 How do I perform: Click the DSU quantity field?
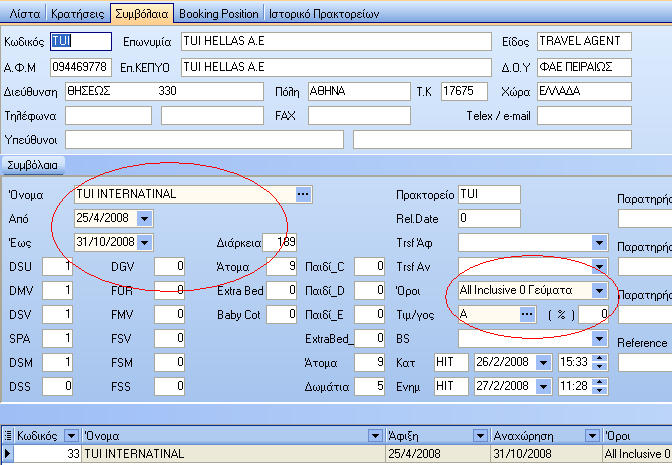(x=57, y=267)
